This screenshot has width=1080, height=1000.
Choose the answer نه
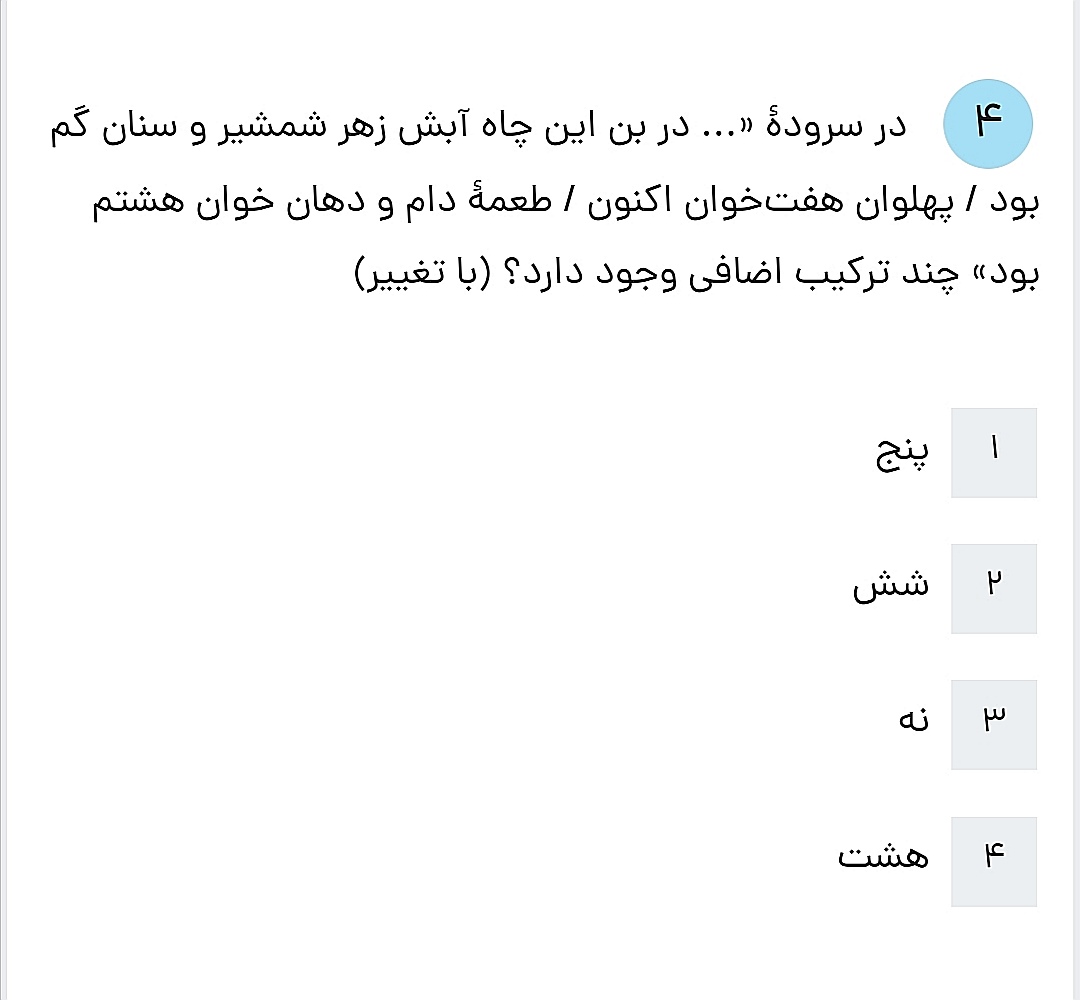click(x=911, y=722)
